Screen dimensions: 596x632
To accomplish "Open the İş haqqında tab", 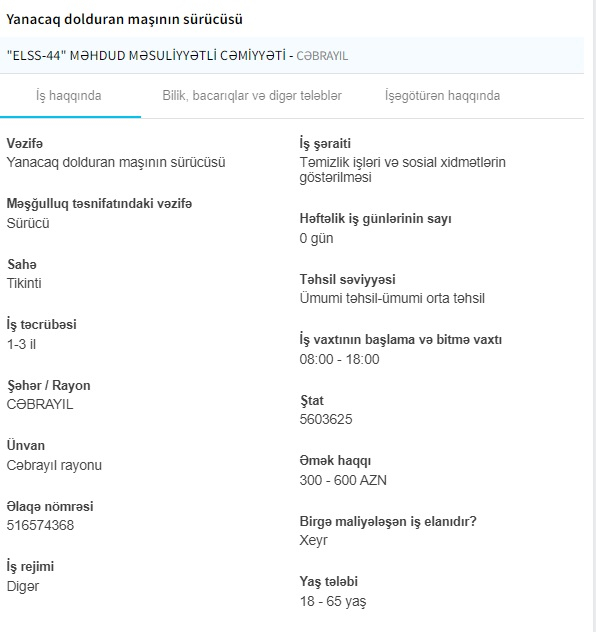I will [x=69, y=96].
